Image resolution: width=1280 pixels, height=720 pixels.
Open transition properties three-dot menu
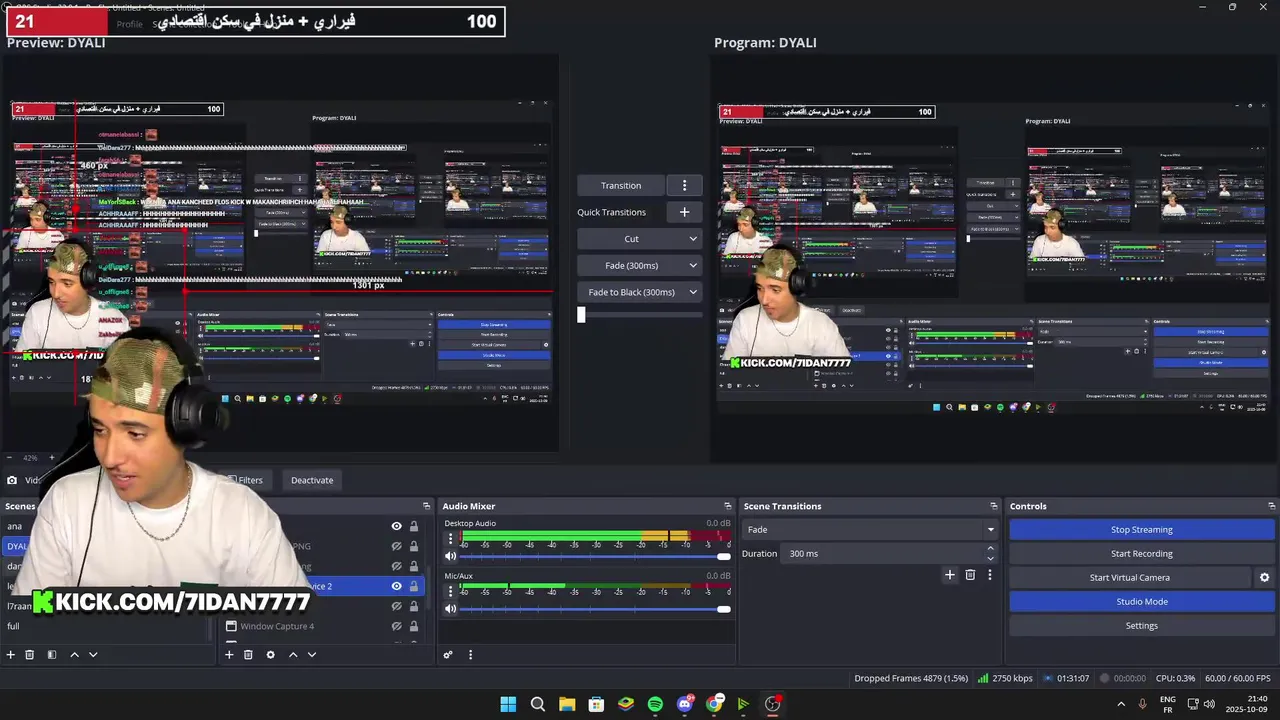coord(990,575)
